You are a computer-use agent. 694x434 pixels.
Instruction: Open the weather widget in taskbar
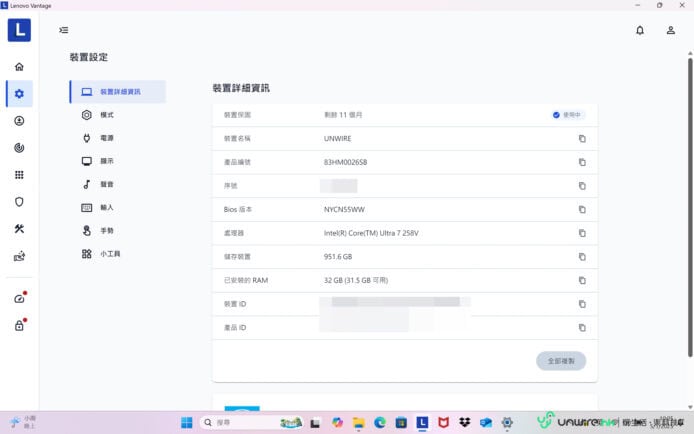pos(23,422)
